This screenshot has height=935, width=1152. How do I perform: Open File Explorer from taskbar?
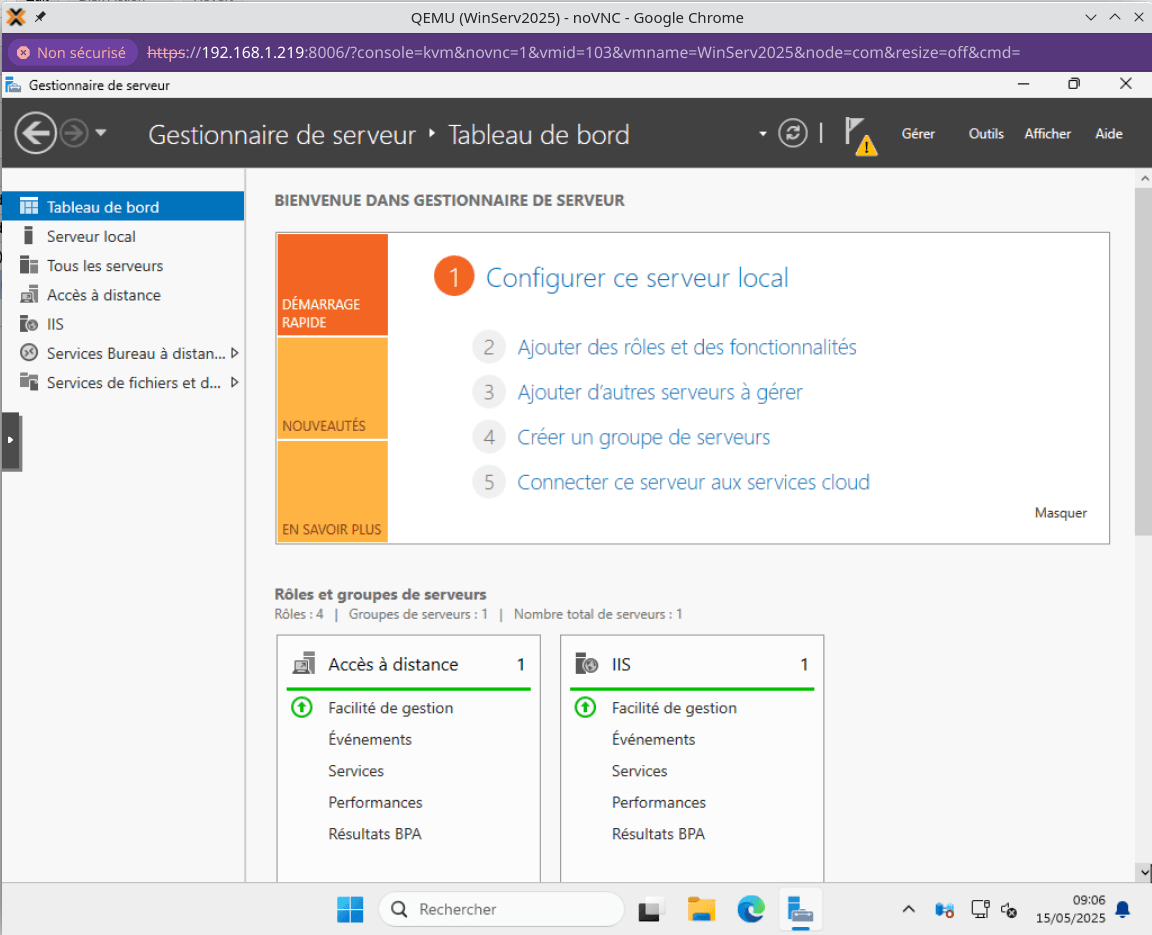tap(701, 909)
